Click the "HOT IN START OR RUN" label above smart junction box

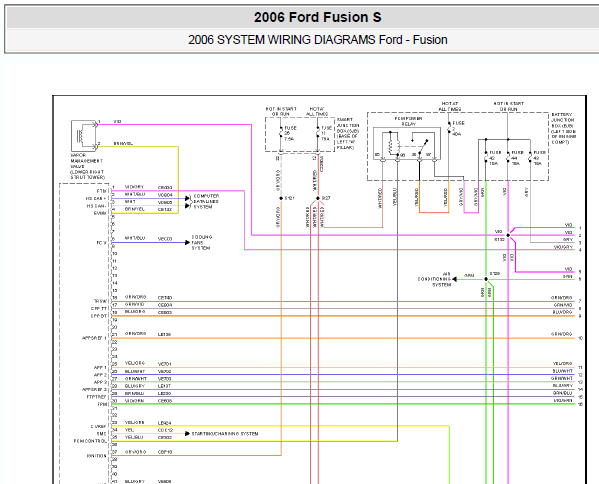[x=281, y=112]
